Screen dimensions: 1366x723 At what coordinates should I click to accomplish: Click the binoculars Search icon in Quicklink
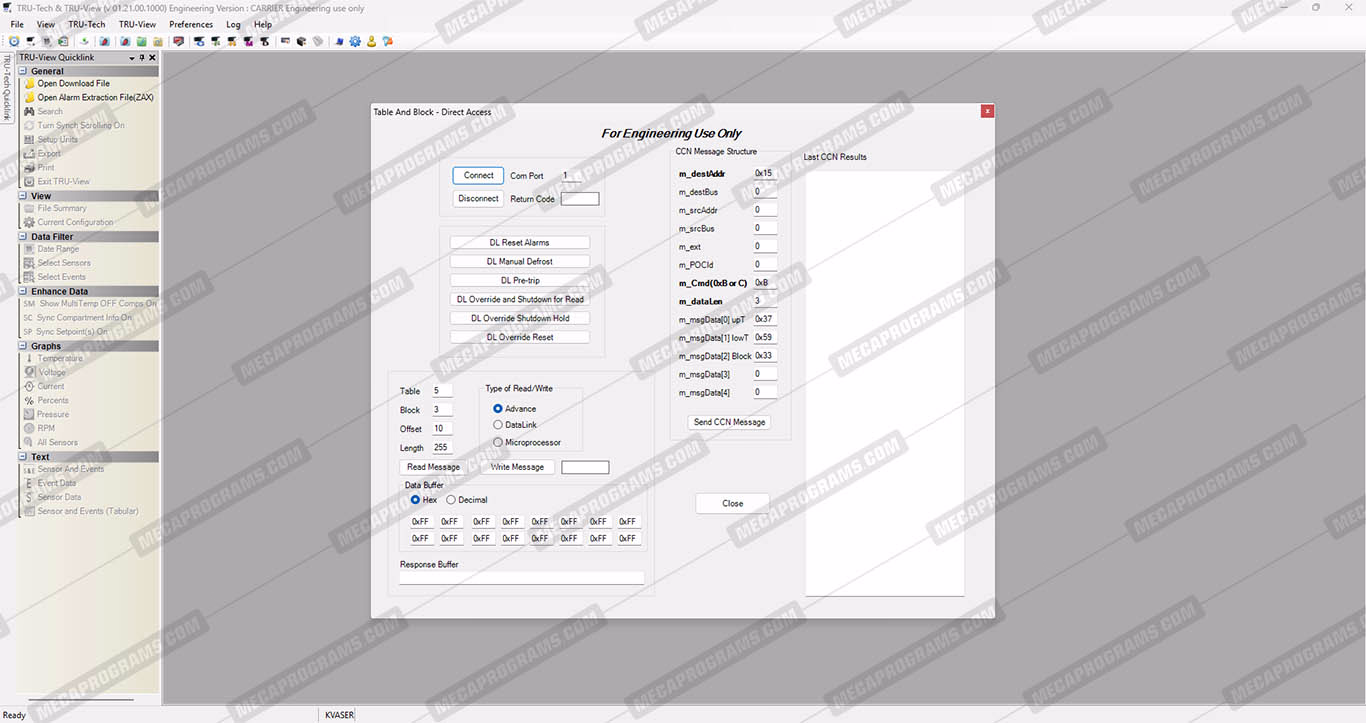click(29, 112)
